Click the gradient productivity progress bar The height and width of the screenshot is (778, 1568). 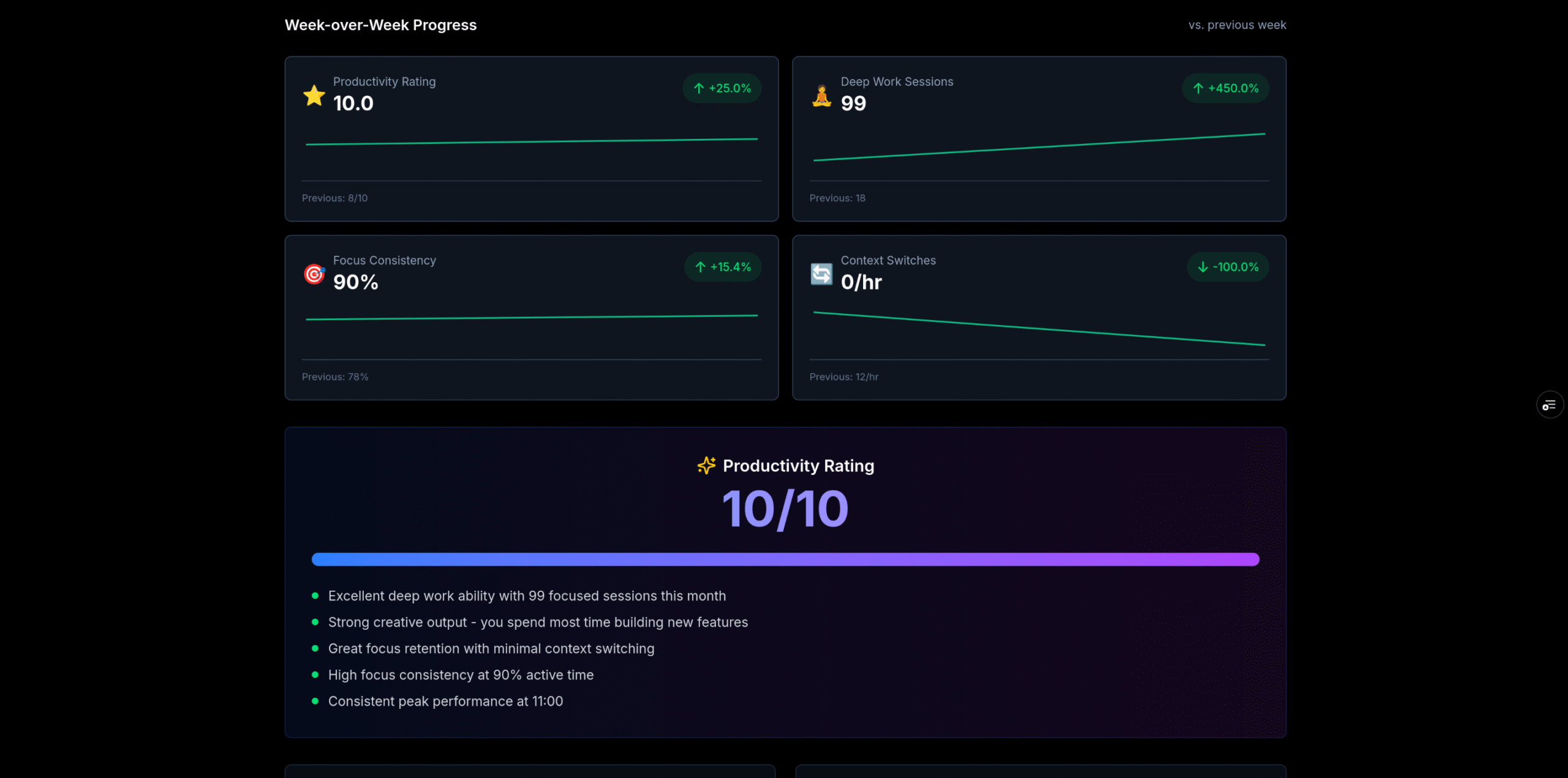coord(785,559)
